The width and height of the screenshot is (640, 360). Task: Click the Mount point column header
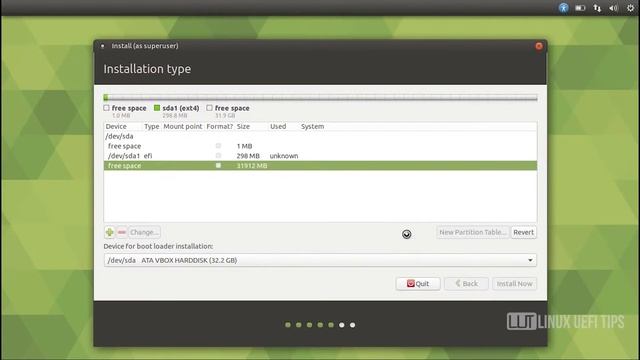pyautogui.click(x=182, y=127)
